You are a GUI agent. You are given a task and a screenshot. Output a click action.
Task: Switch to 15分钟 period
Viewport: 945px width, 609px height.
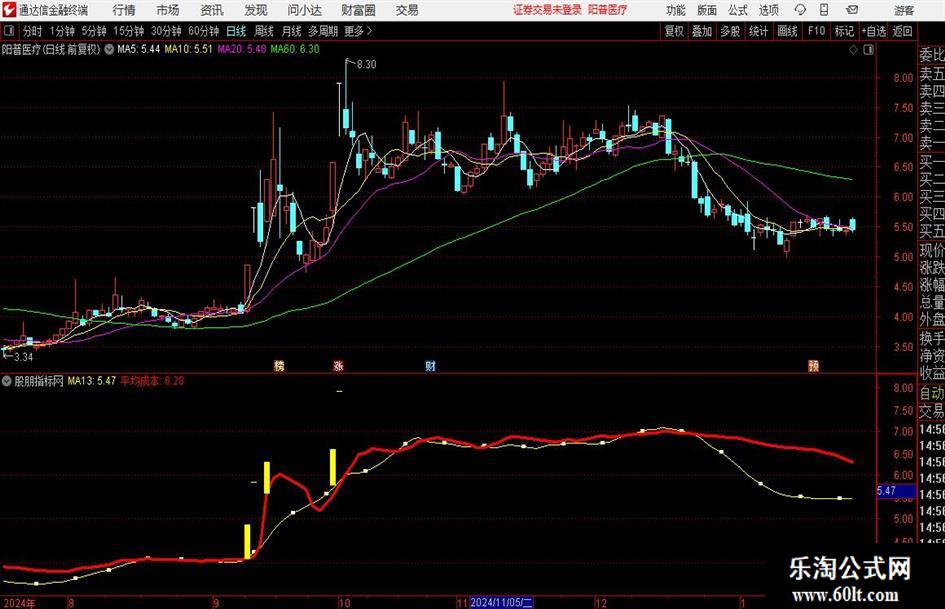tap(128, 31)
